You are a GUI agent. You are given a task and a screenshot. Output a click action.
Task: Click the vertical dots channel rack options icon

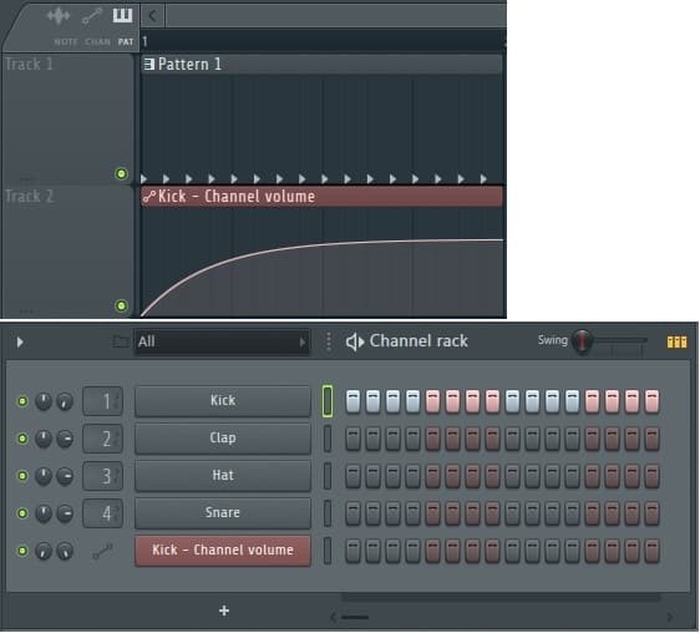327,342
